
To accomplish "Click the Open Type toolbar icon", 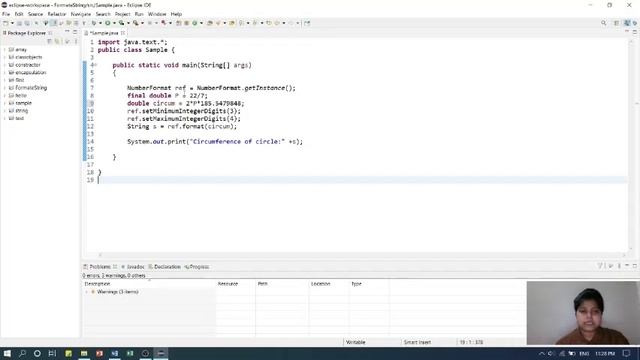I will (x=209, y=23).
